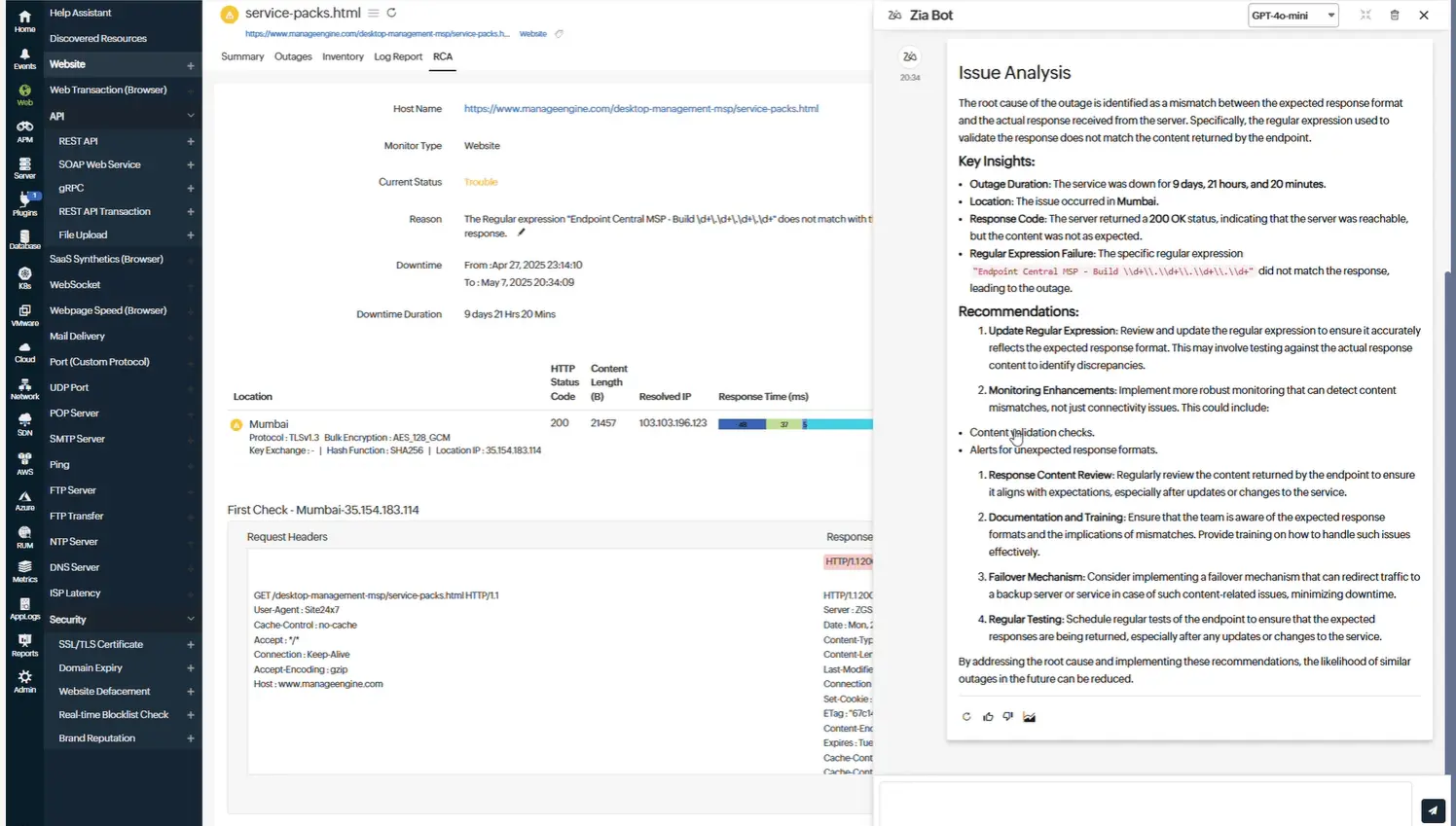Open the hamburger menu beside service-packs.html
This screenshot has width=1456, height=826.
(373, 13)
